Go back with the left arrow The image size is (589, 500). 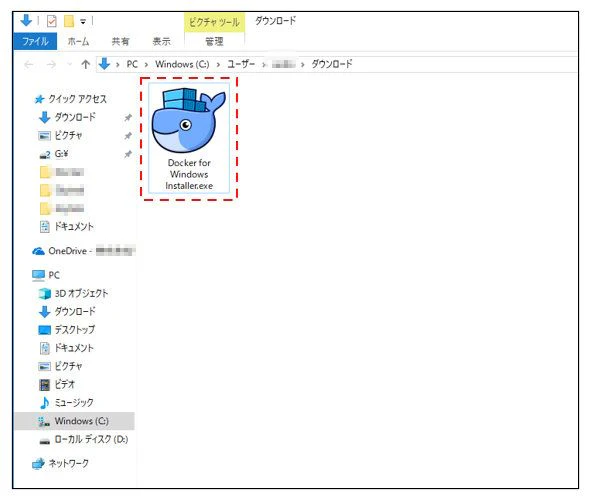(x=29, y=65)
